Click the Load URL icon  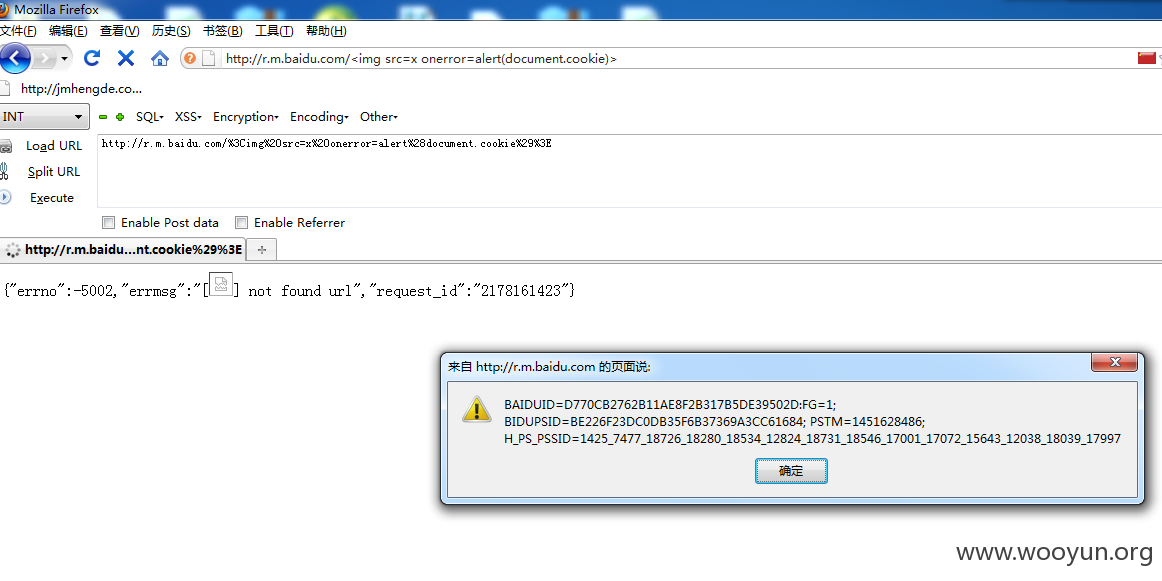[6, 146]
